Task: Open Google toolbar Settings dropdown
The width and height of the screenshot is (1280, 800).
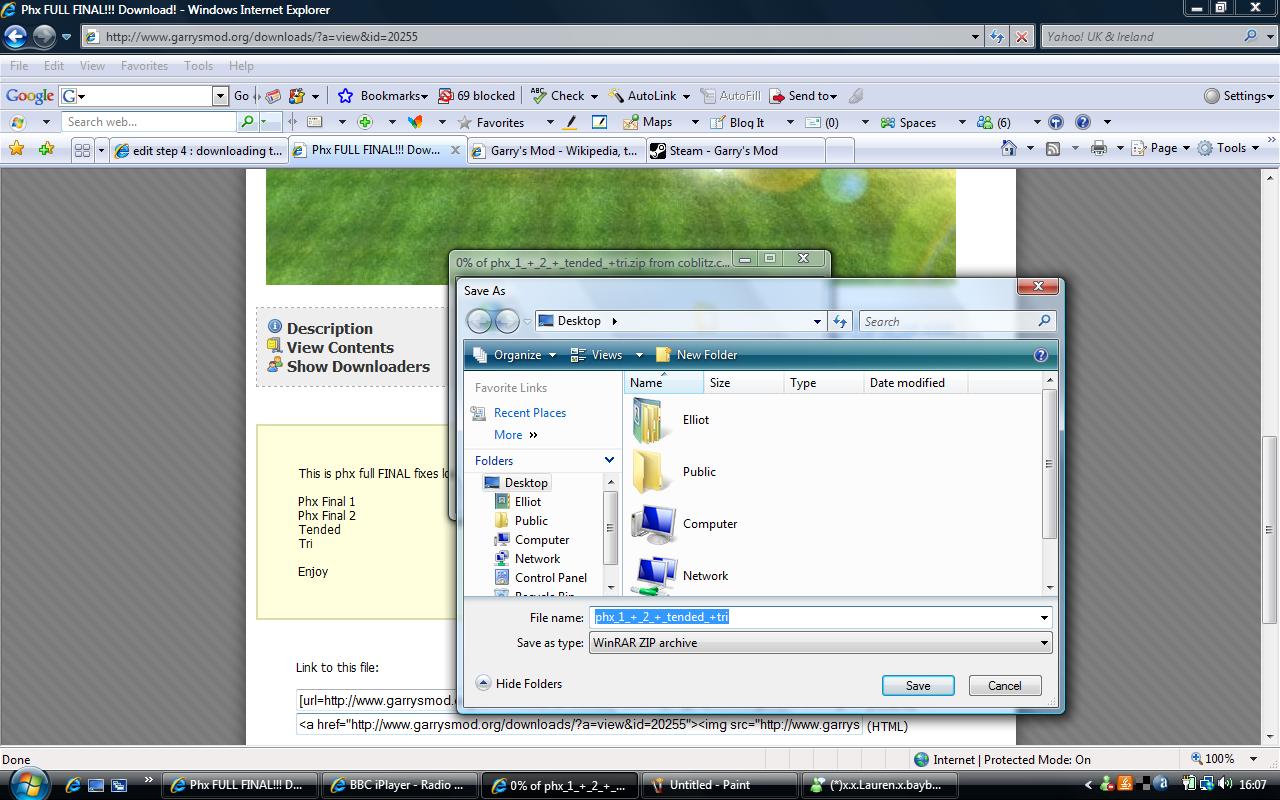Action: point(1239,96)
